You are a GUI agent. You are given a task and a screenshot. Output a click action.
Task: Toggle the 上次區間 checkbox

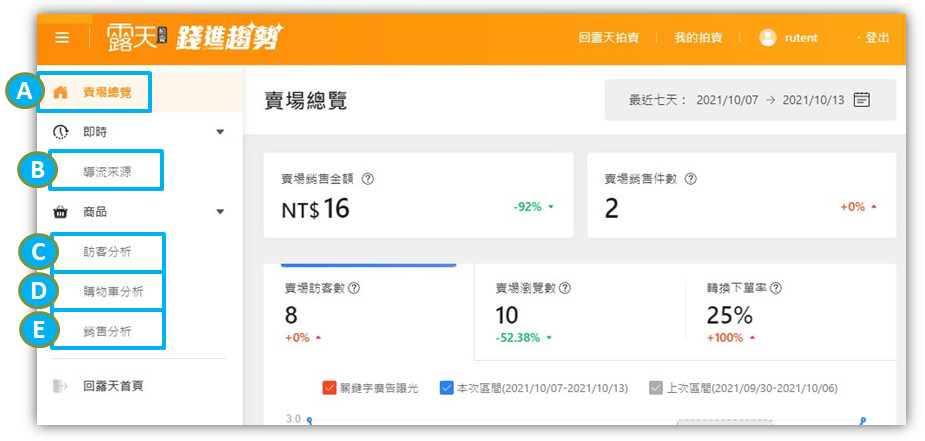pos(656,388)
